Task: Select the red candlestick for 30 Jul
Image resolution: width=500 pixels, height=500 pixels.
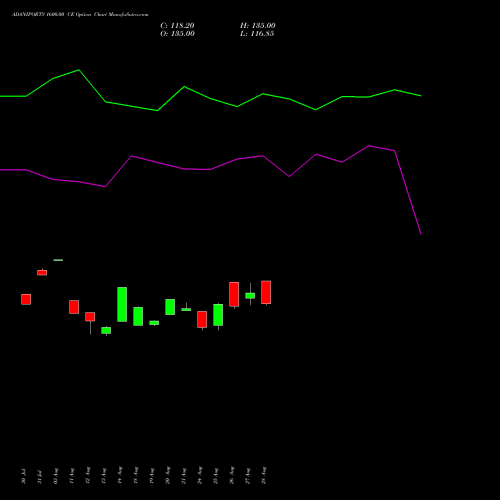Action: coord(26,299)
